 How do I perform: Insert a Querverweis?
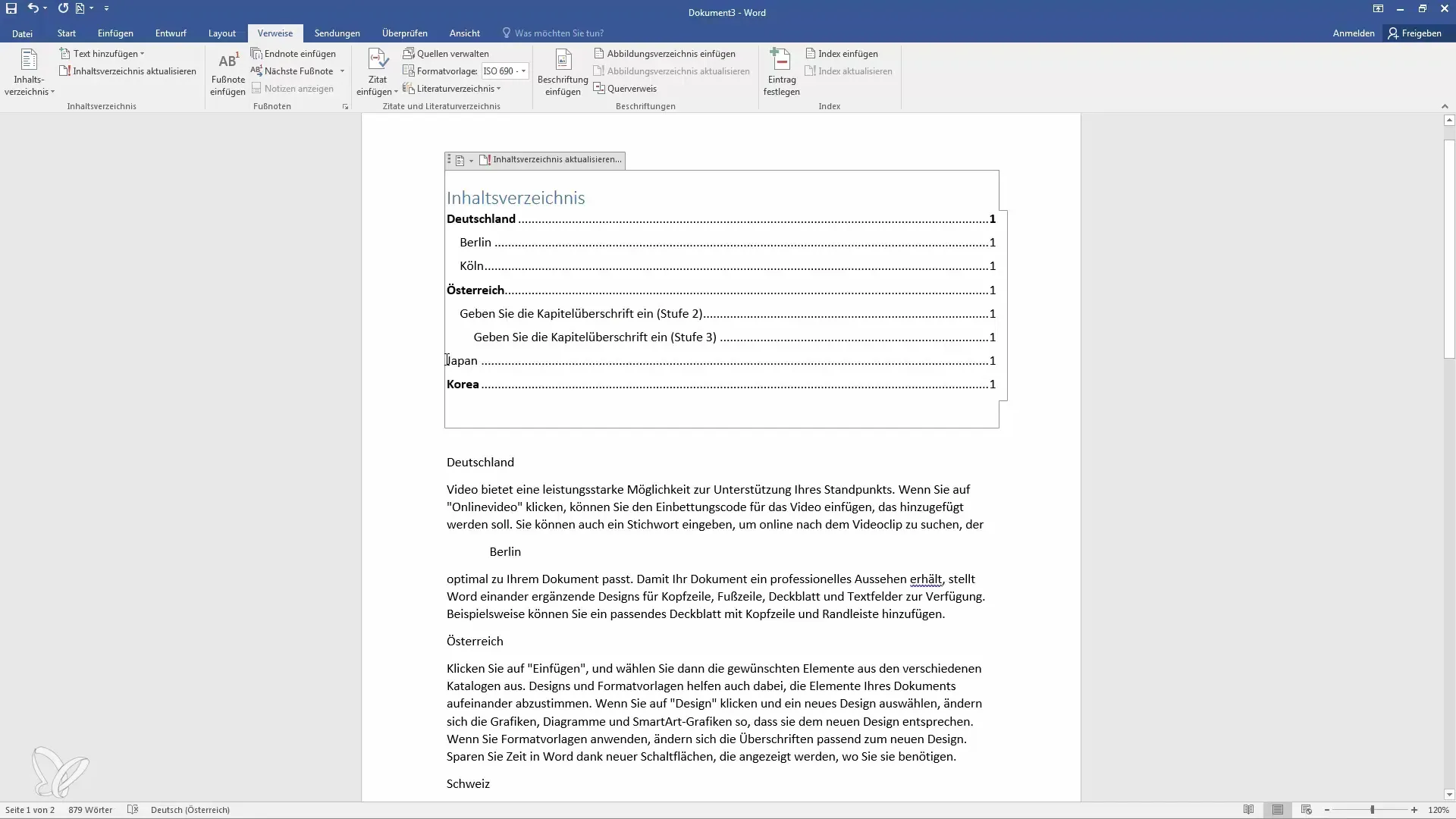point(625,89)
